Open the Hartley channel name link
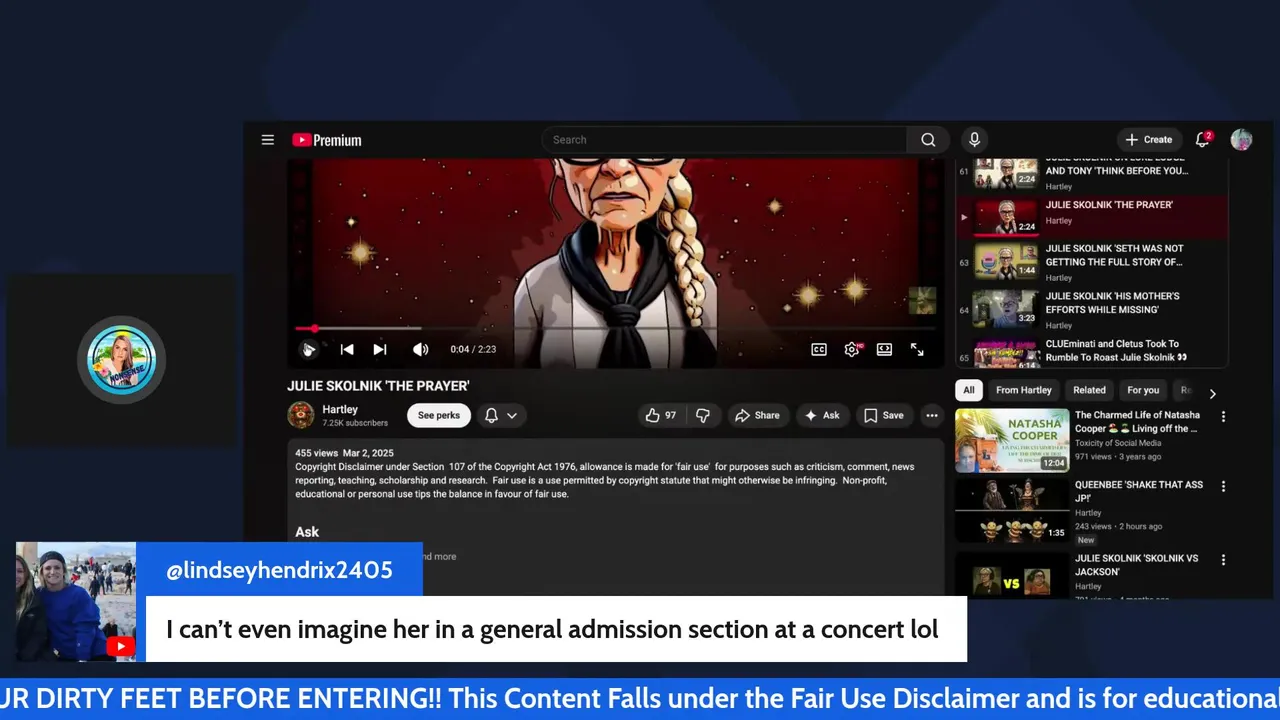The height and width of the screenshot is (720, 1280). coord(340,409)
